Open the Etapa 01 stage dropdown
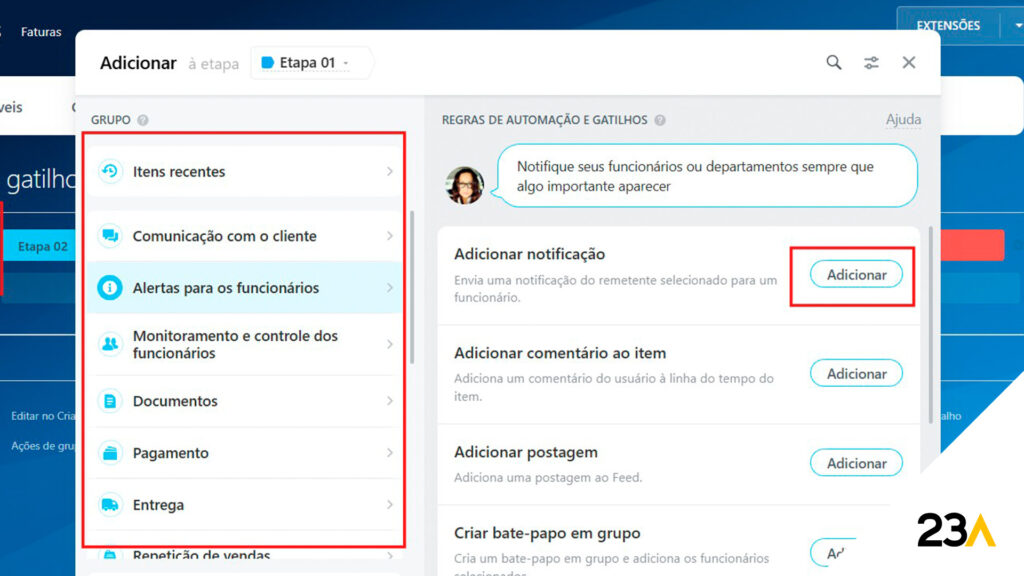The width and height of the screenshot is (1024, 576). point(308,62)
